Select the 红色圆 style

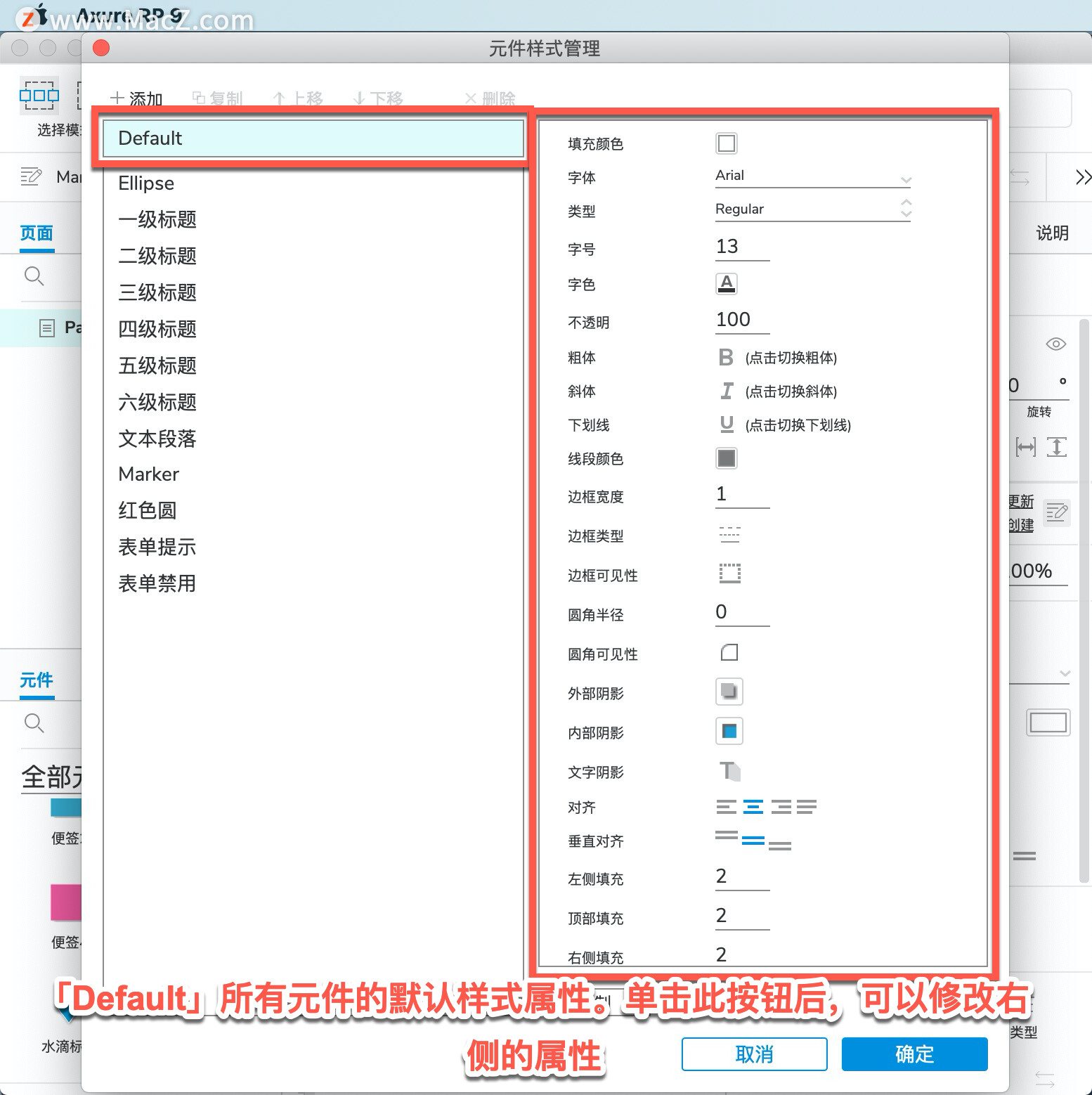(x=313, y=510)
